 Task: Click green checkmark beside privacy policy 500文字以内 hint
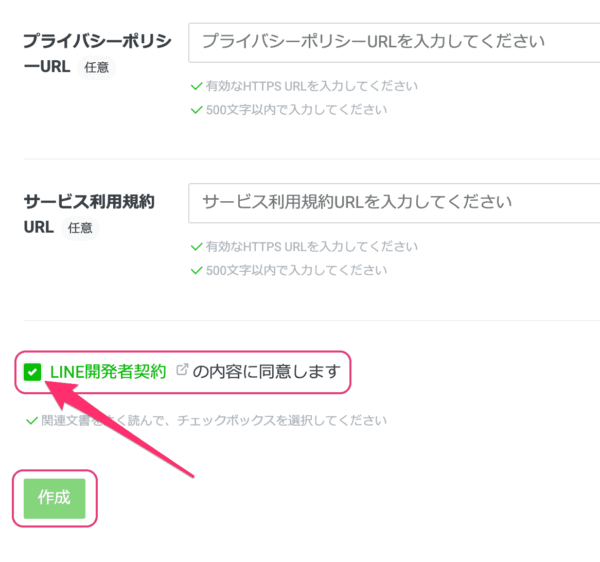(x=196, y=110)
